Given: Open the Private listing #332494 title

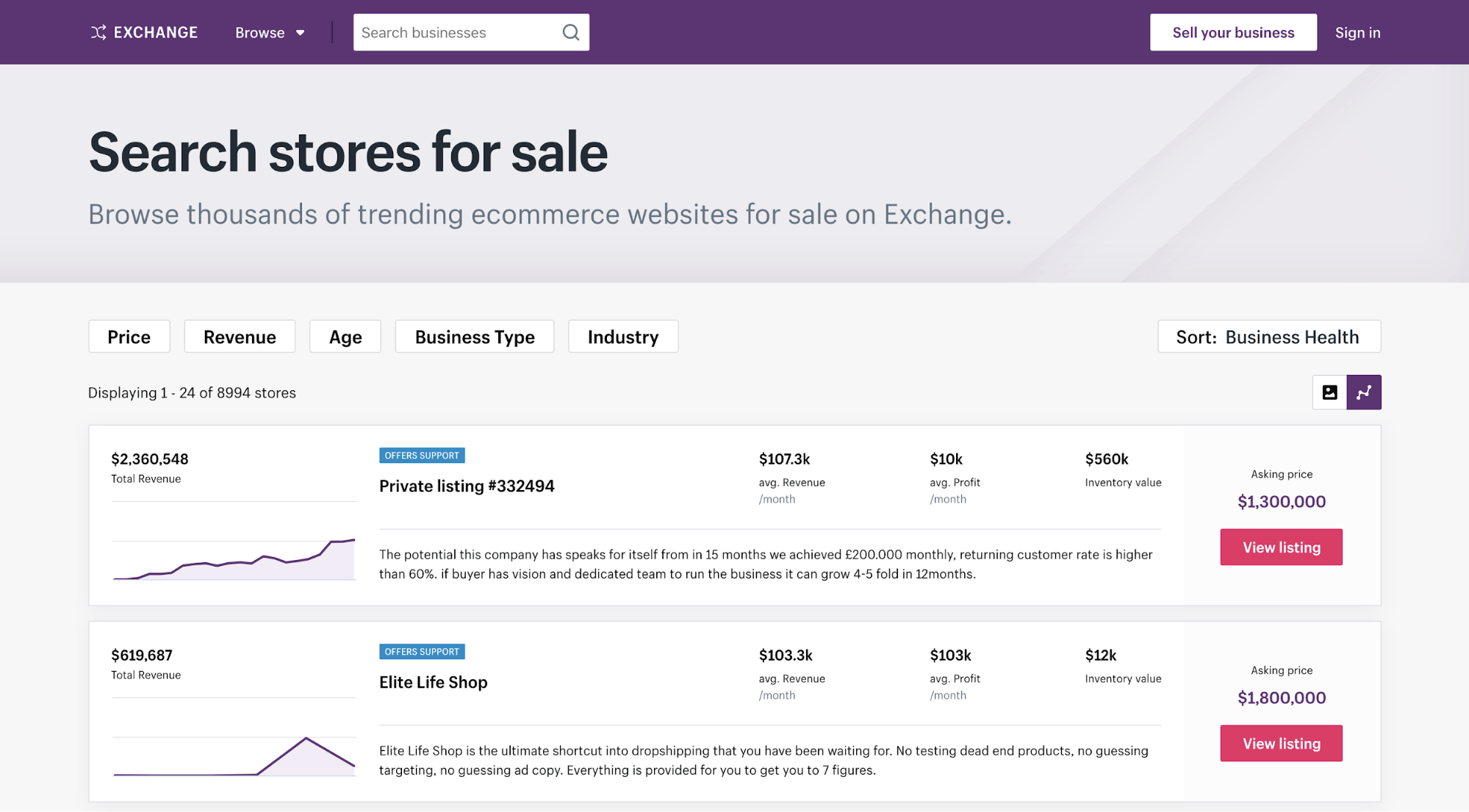Looking at the screenshot, I should click(467, 486).
